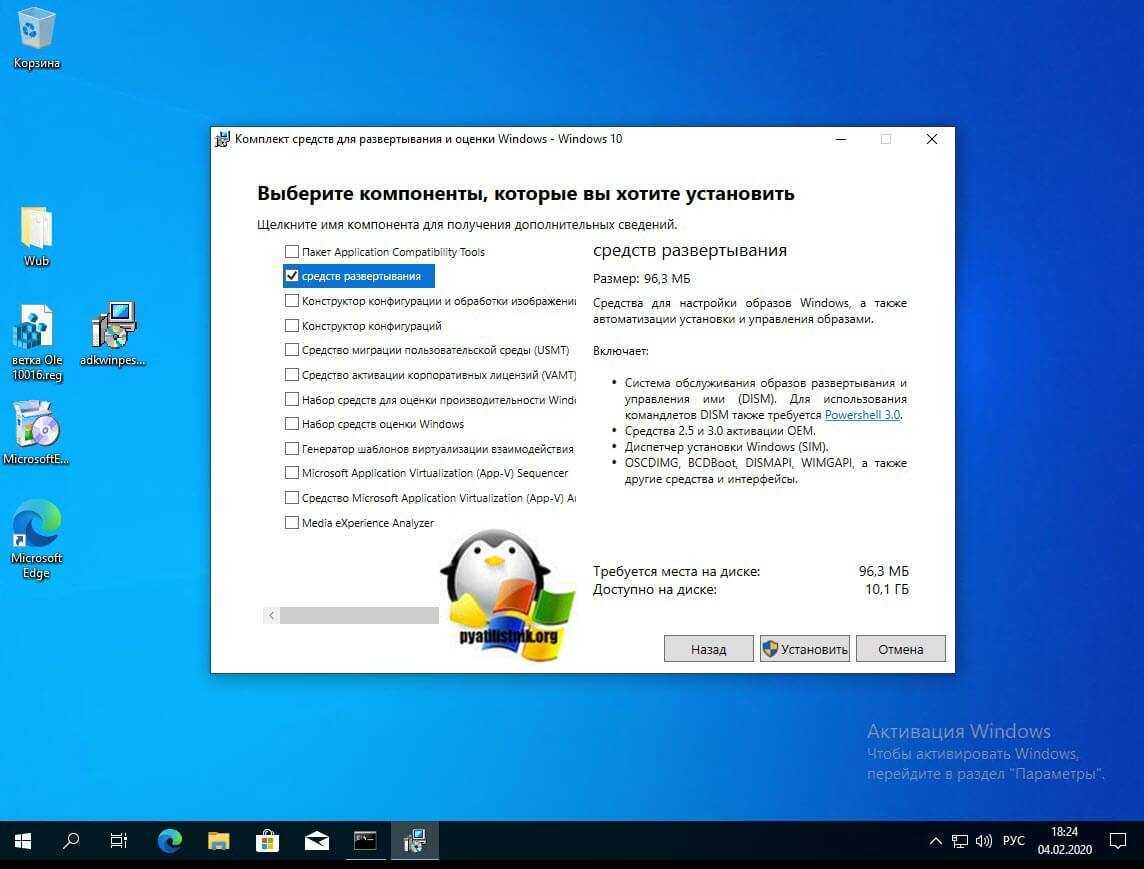The height and width of the screenshot is (869, 1144).
Task: Close the ADK installer window
Action: [932, 139]
